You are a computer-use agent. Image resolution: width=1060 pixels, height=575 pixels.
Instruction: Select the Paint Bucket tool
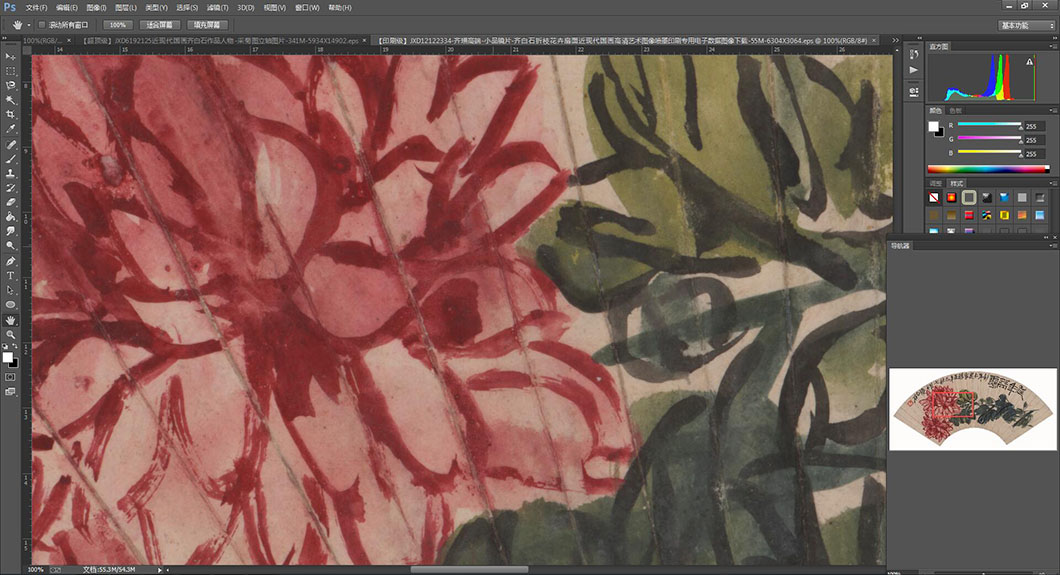(x=10, y=217)
